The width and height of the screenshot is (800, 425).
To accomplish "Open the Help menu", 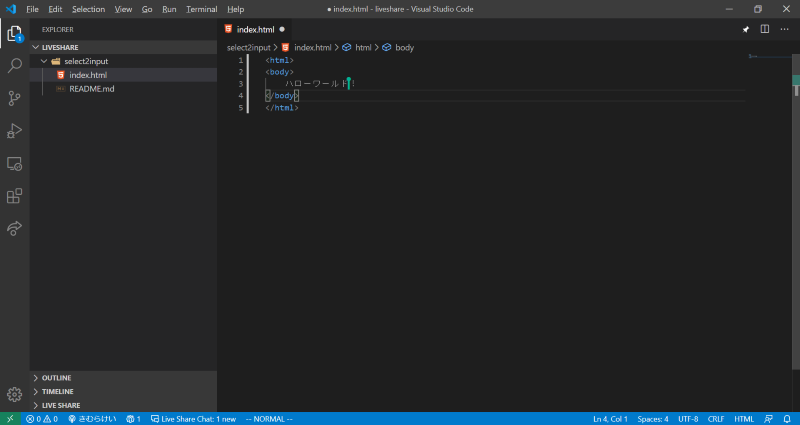I will point(235,9).
